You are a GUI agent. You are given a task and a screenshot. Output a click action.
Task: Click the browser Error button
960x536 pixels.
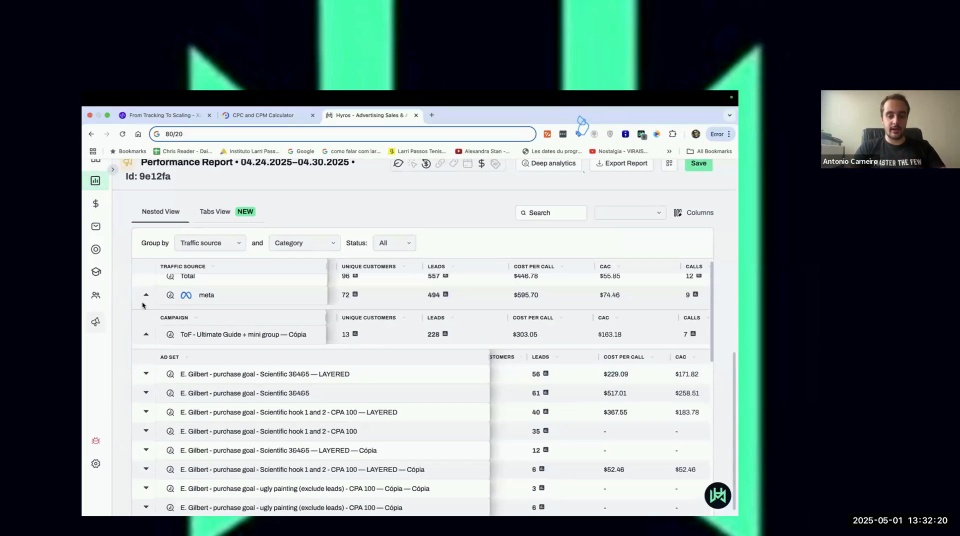point(720,134)
